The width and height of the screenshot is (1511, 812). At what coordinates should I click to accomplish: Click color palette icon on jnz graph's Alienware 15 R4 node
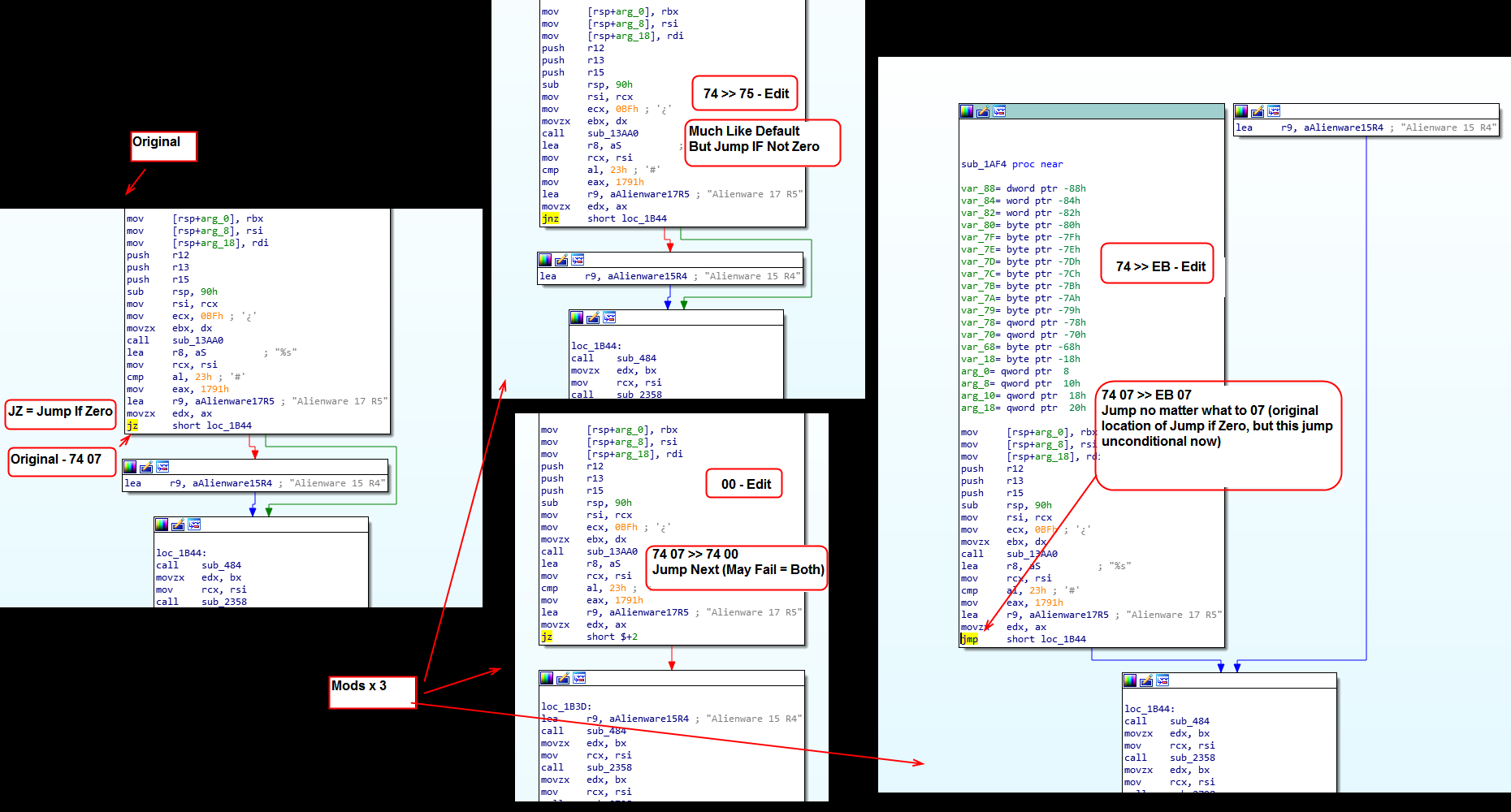tap(545, 260)
